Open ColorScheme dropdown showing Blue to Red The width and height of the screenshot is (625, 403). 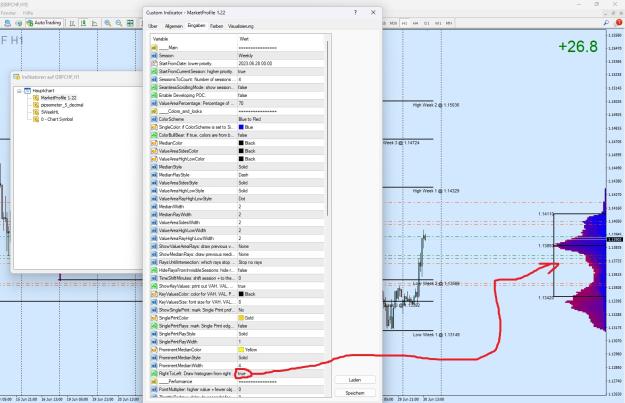[x=281, y=119]
